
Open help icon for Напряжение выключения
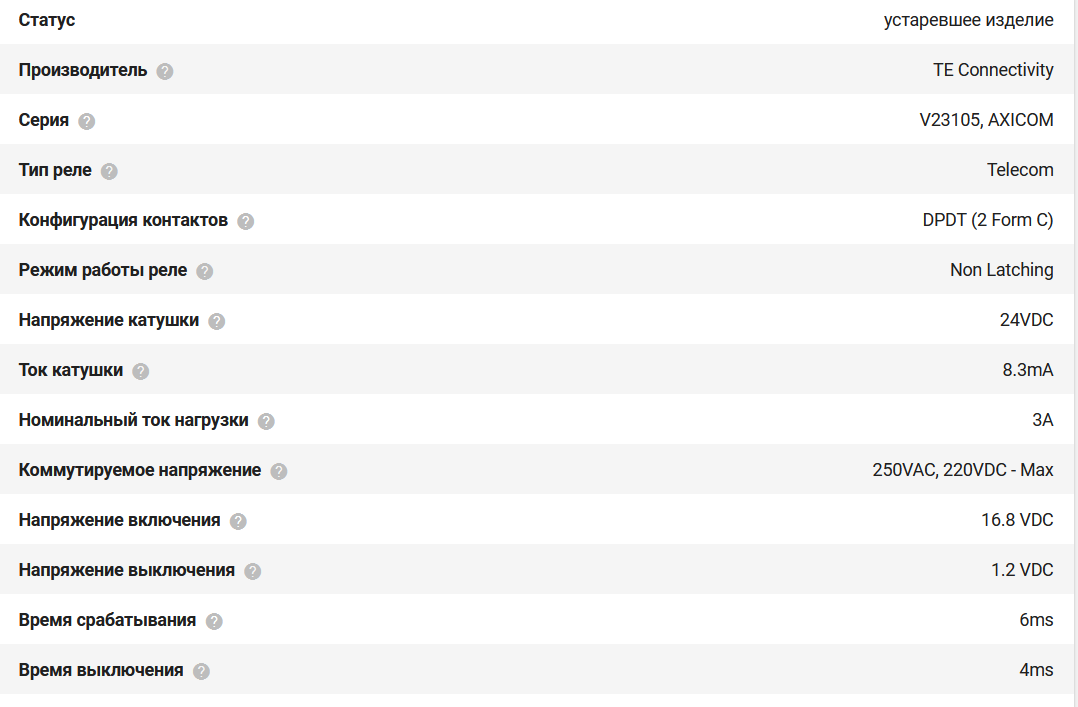pos(253,571)
